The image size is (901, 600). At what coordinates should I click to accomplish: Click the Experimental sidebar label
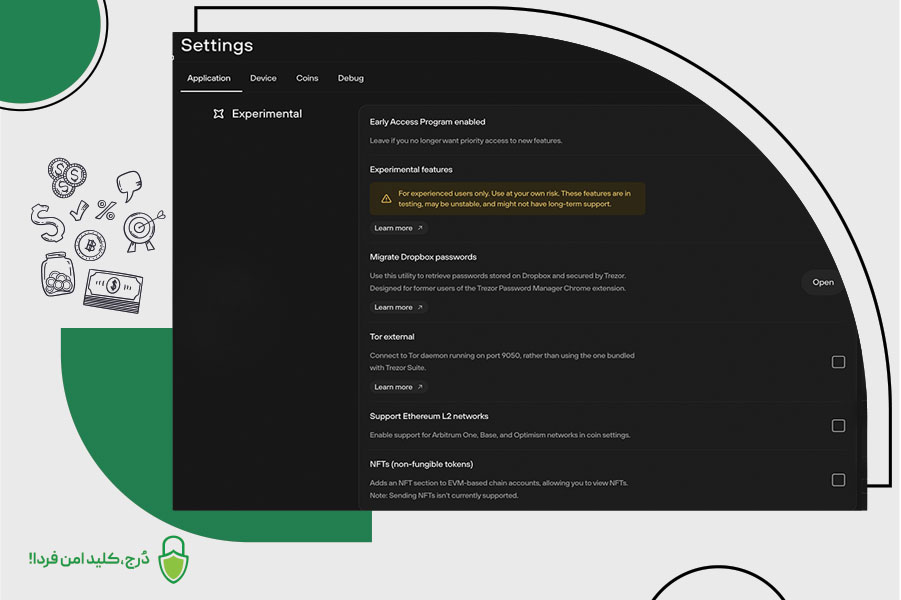point(267,114)
